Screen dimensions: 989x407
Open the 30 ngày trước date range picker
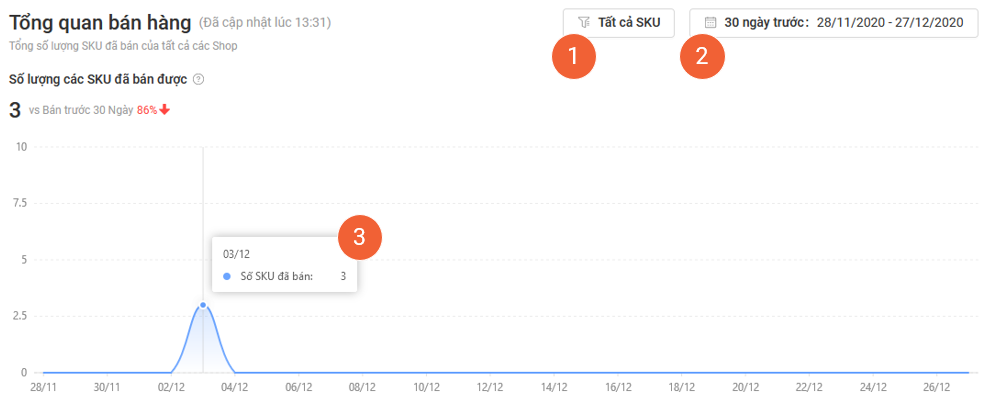[x=833, y=22]
